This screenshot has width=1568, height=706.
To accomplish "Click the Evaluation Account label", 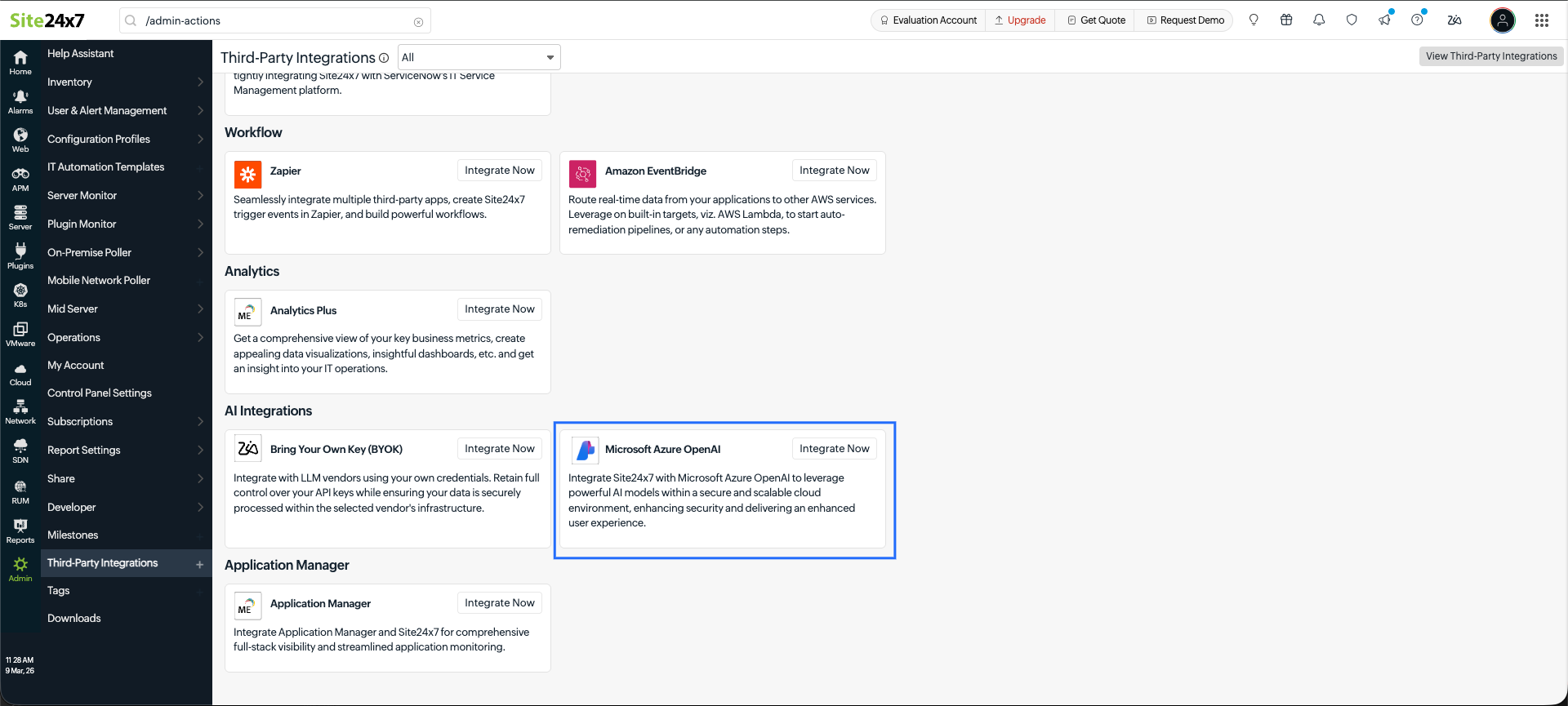I will (929, 20).
